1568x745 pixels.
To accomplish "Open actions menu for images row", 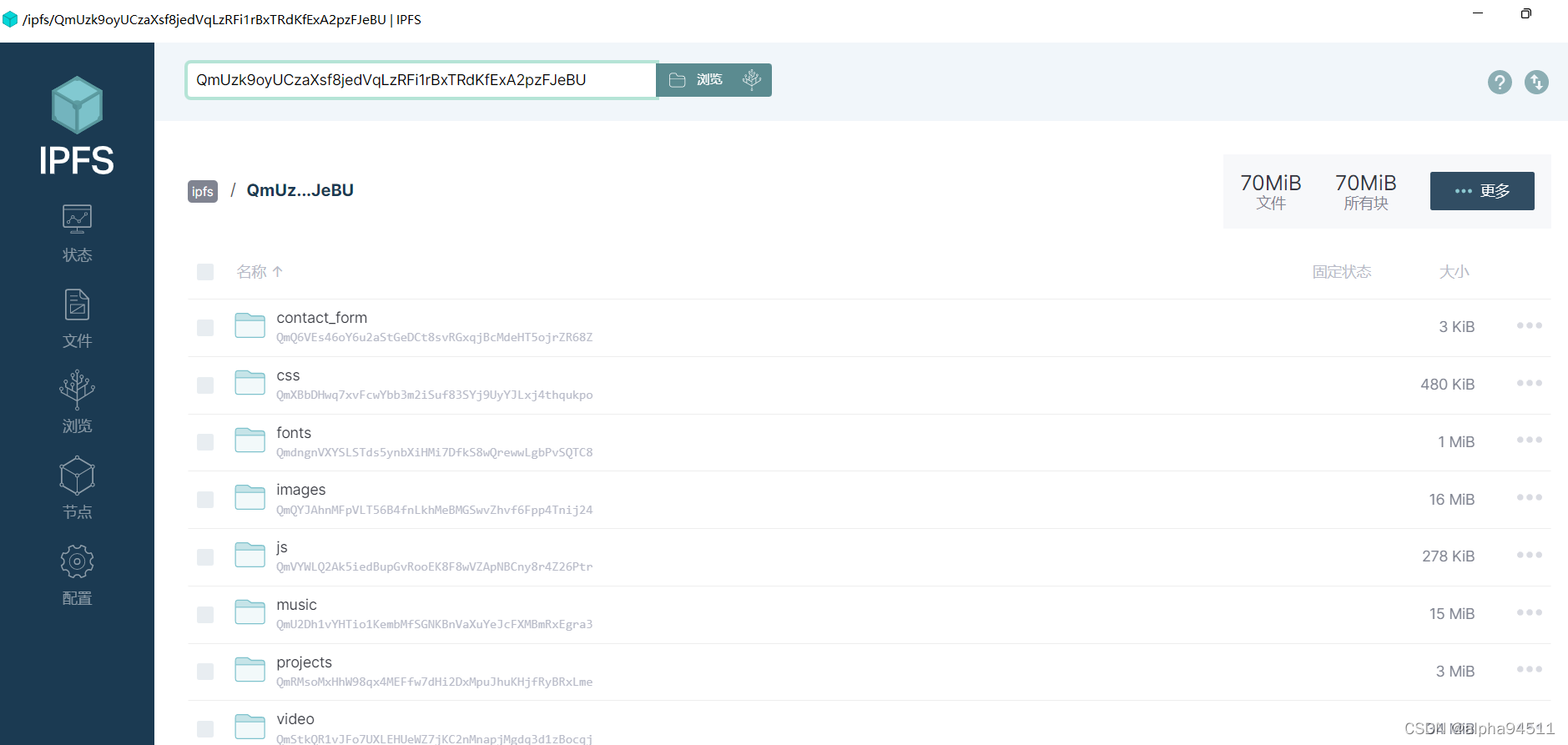I will [x=1529, y=497].
